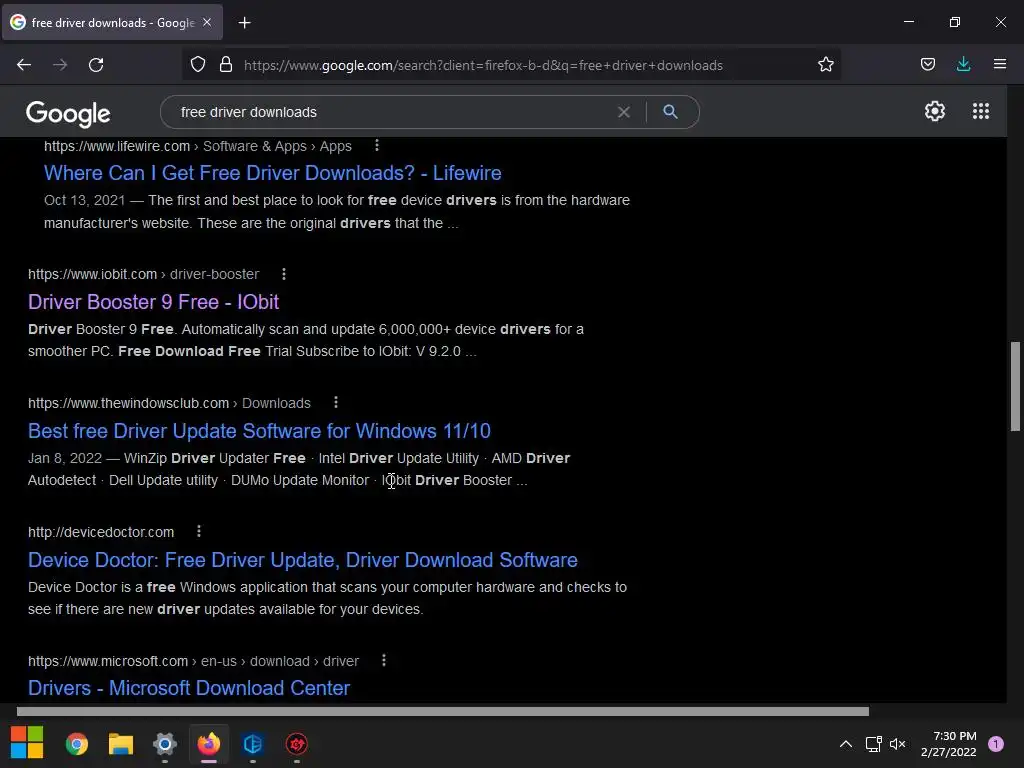Clear the search box with the X icon
The image size is (1024, 768).
tap(624, 112)
